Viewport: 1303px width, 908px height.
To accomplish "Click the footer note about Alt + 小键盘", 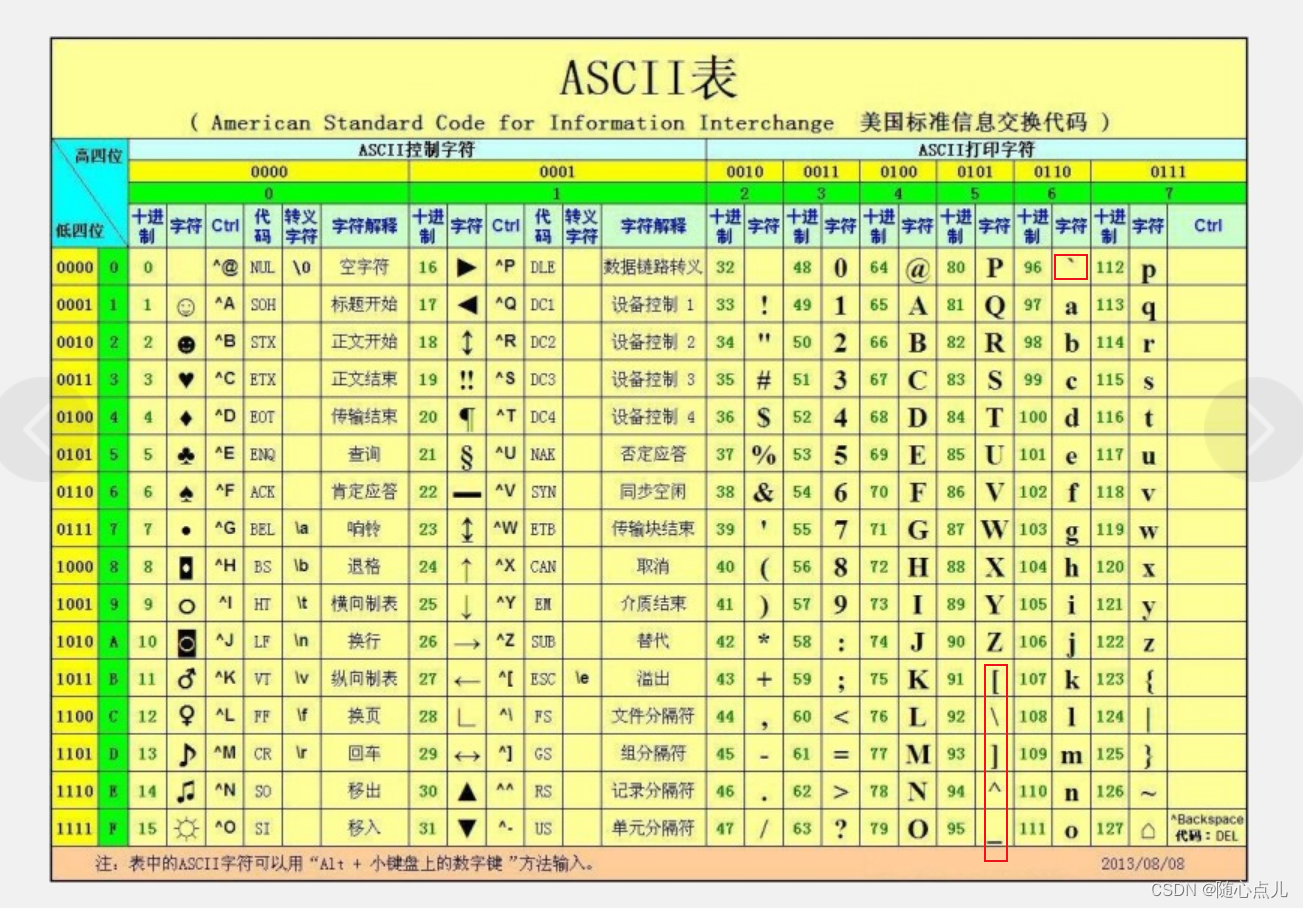I will point(345,863).
